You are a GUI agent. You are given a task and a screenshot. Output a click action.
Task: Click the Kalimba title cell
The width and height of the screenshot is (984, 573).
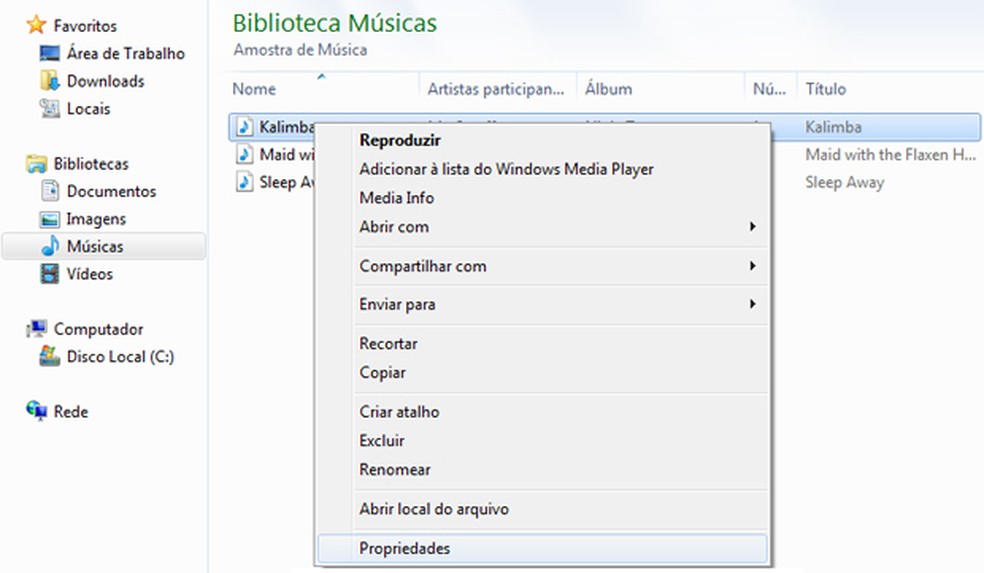coord(833,127)
